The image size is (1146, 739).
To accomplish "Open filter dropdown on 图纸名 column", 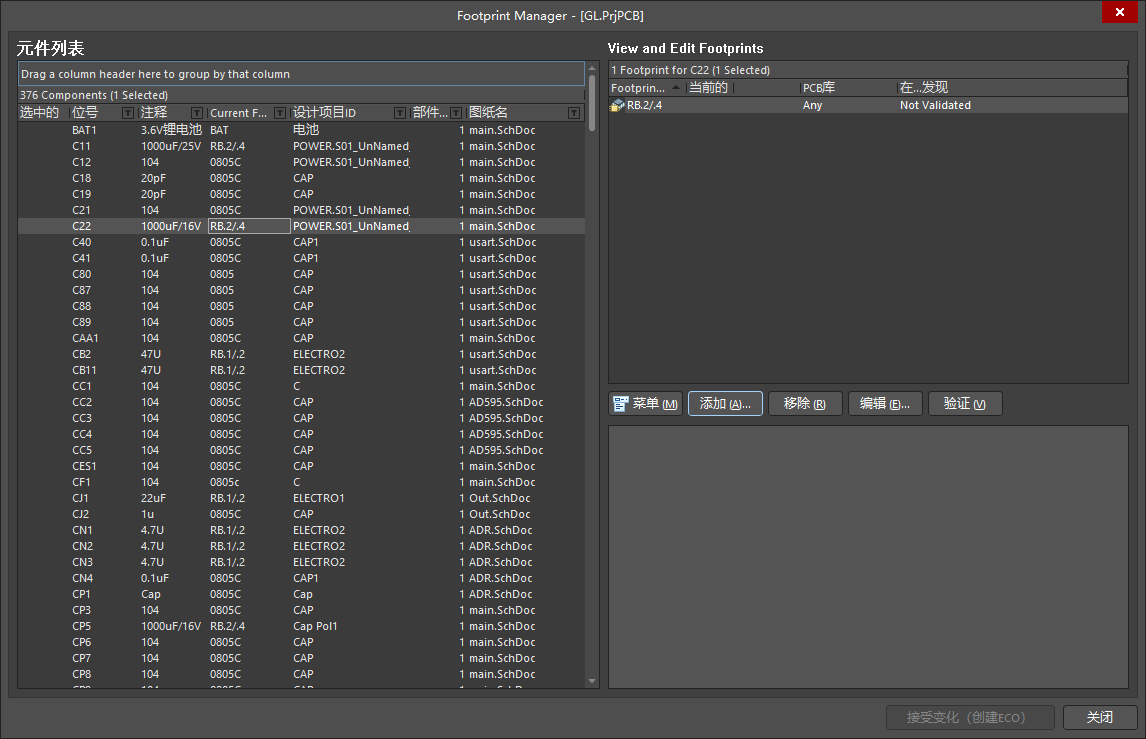I will tap(574, 113).
